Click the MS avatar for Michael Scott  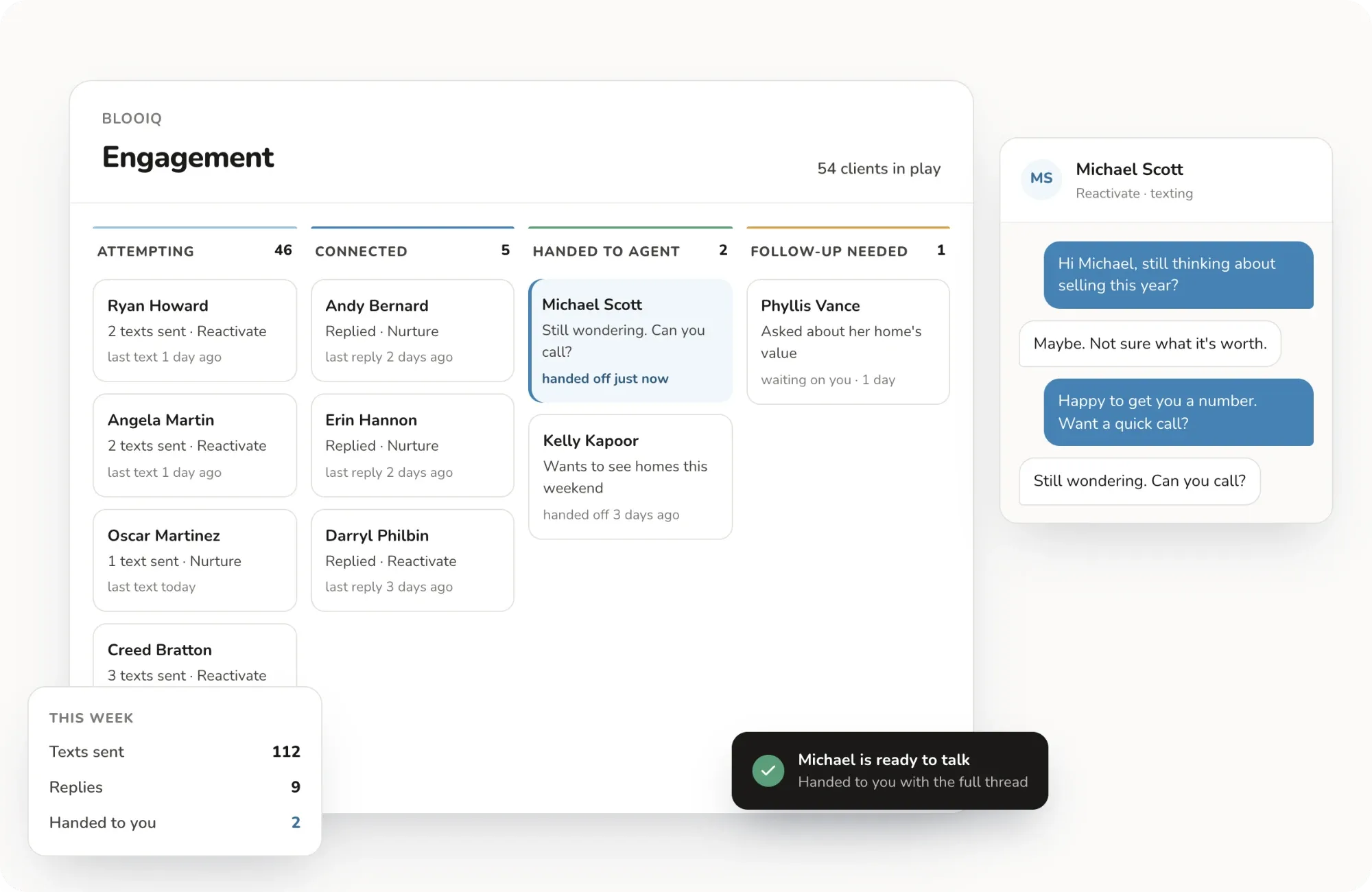pos(1041,179)
